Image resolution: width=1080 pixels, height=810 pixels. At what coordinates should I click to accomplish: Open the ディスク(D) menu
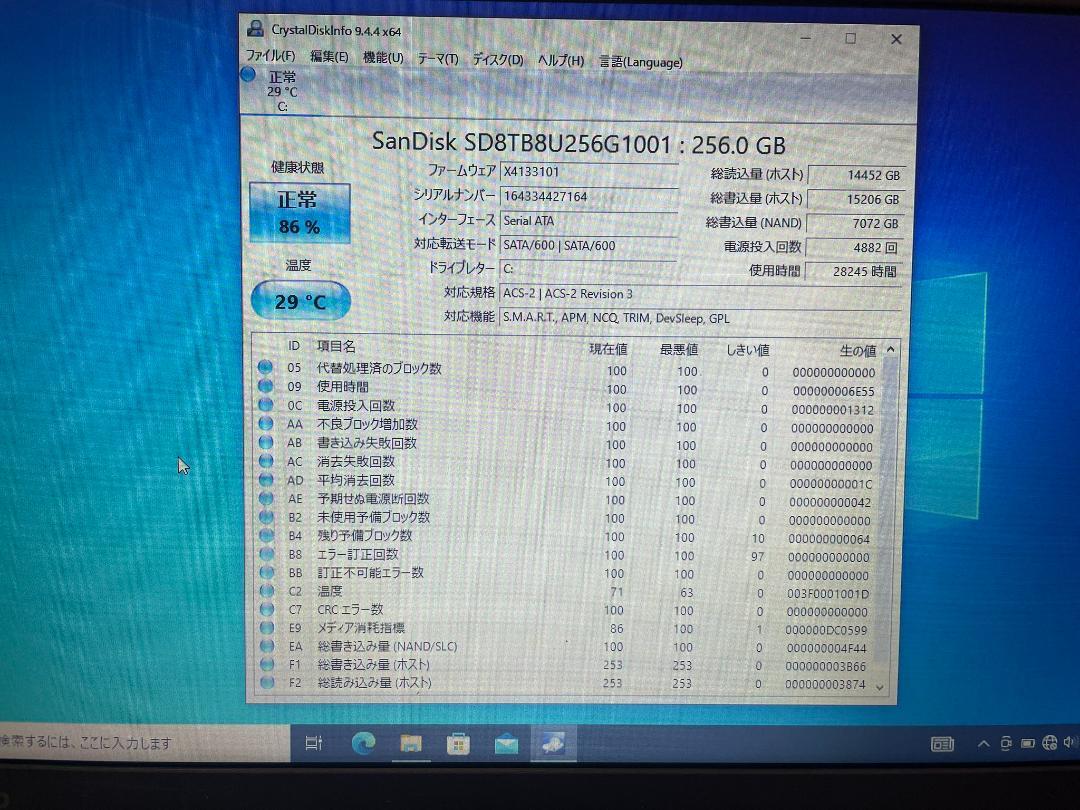click(x=497, y=60)
